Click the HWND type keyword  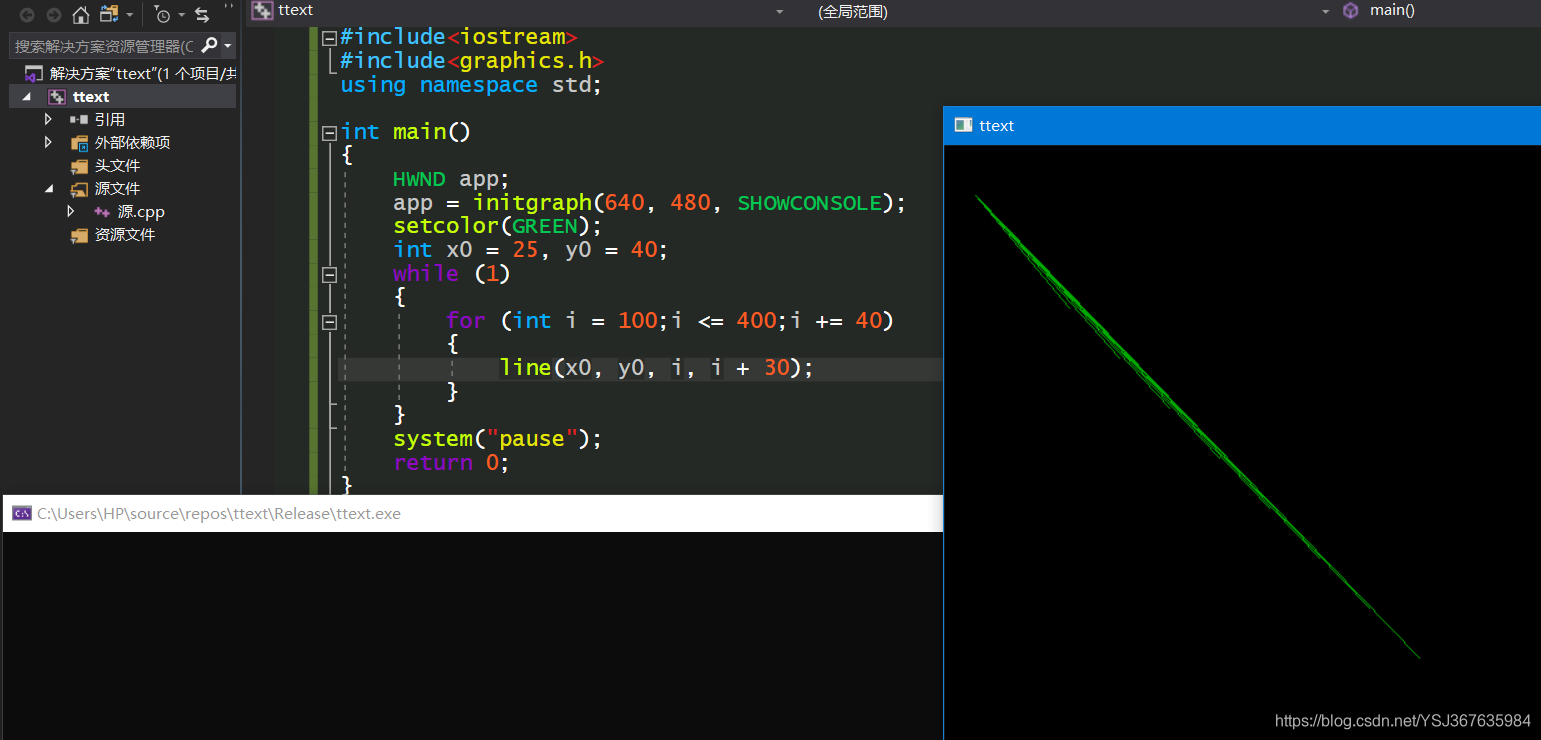click(419, 179)
